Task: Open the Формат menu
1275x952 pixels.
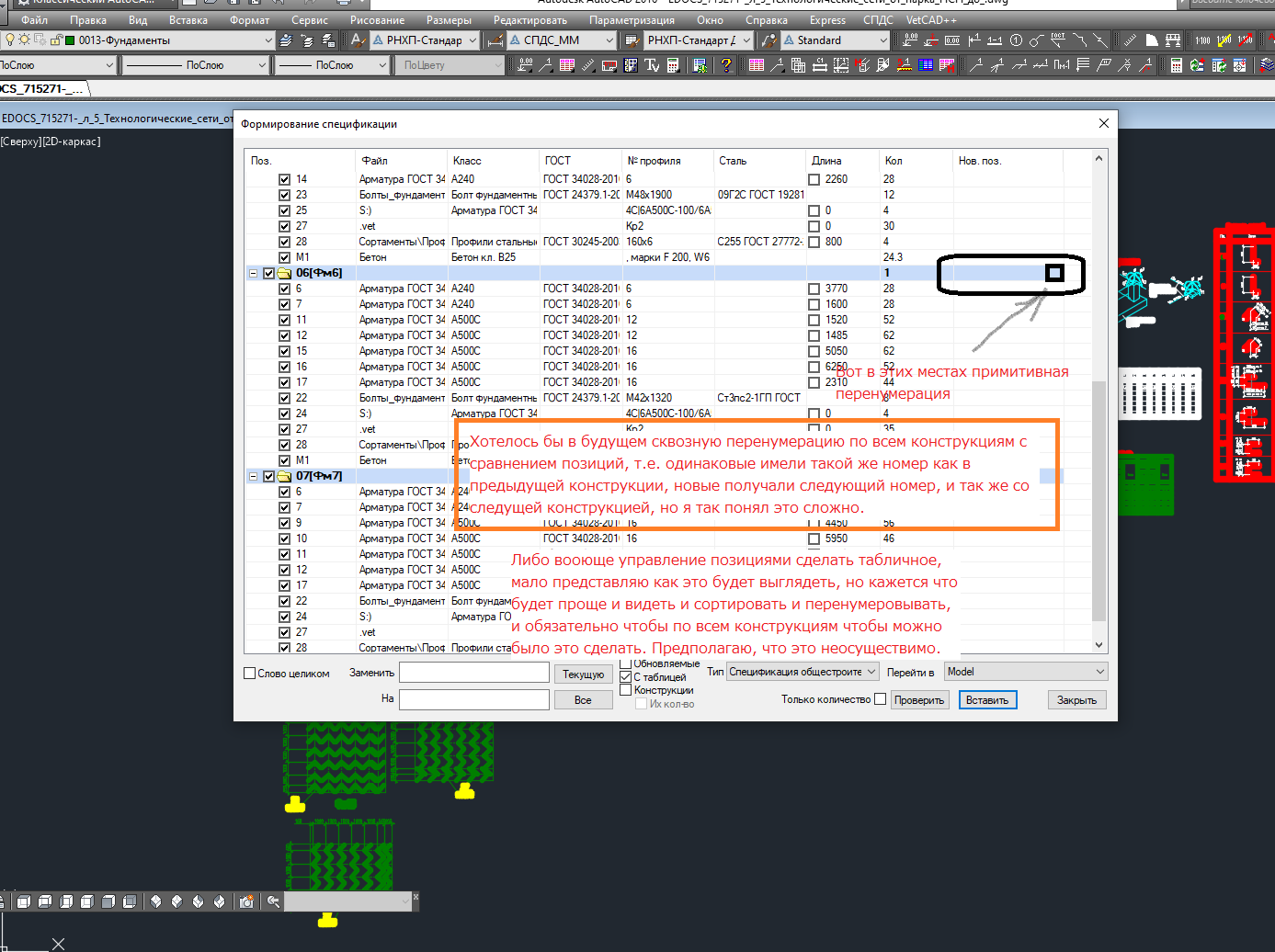Action: [x=250, y=19]
